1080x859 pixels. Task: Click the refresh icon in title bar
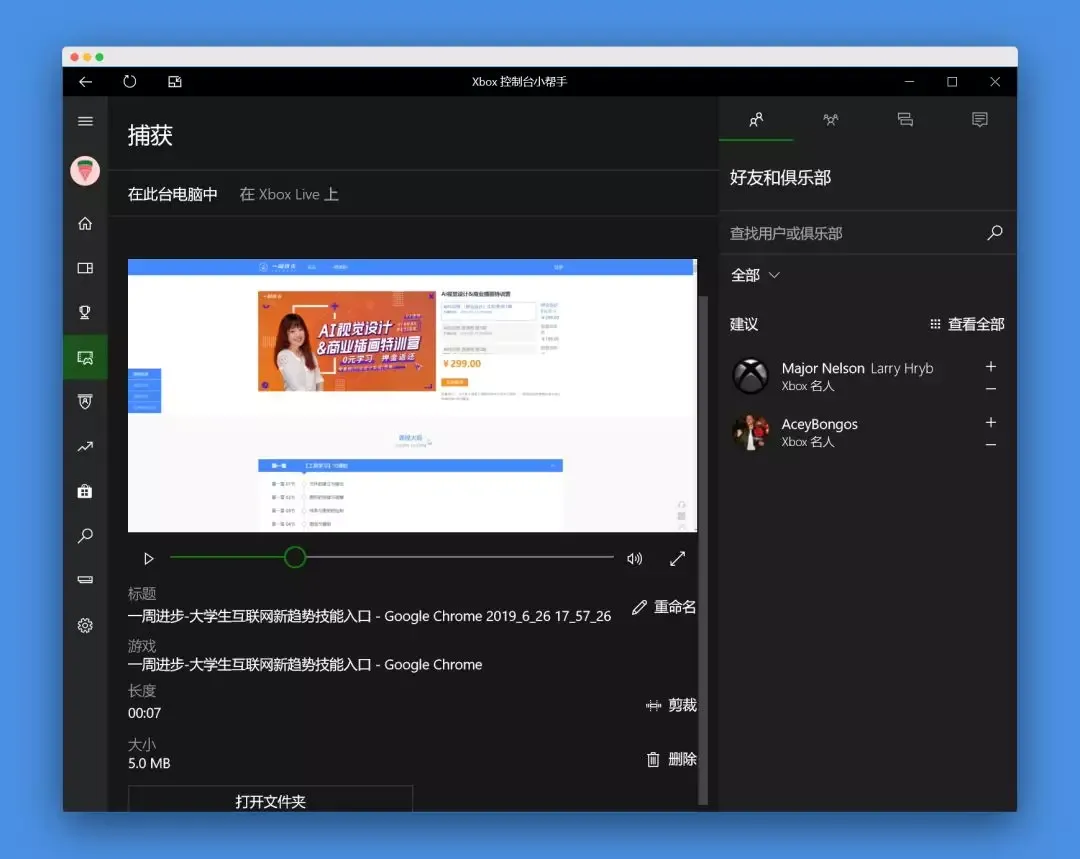pyautogui.click(x=129, y=81)
